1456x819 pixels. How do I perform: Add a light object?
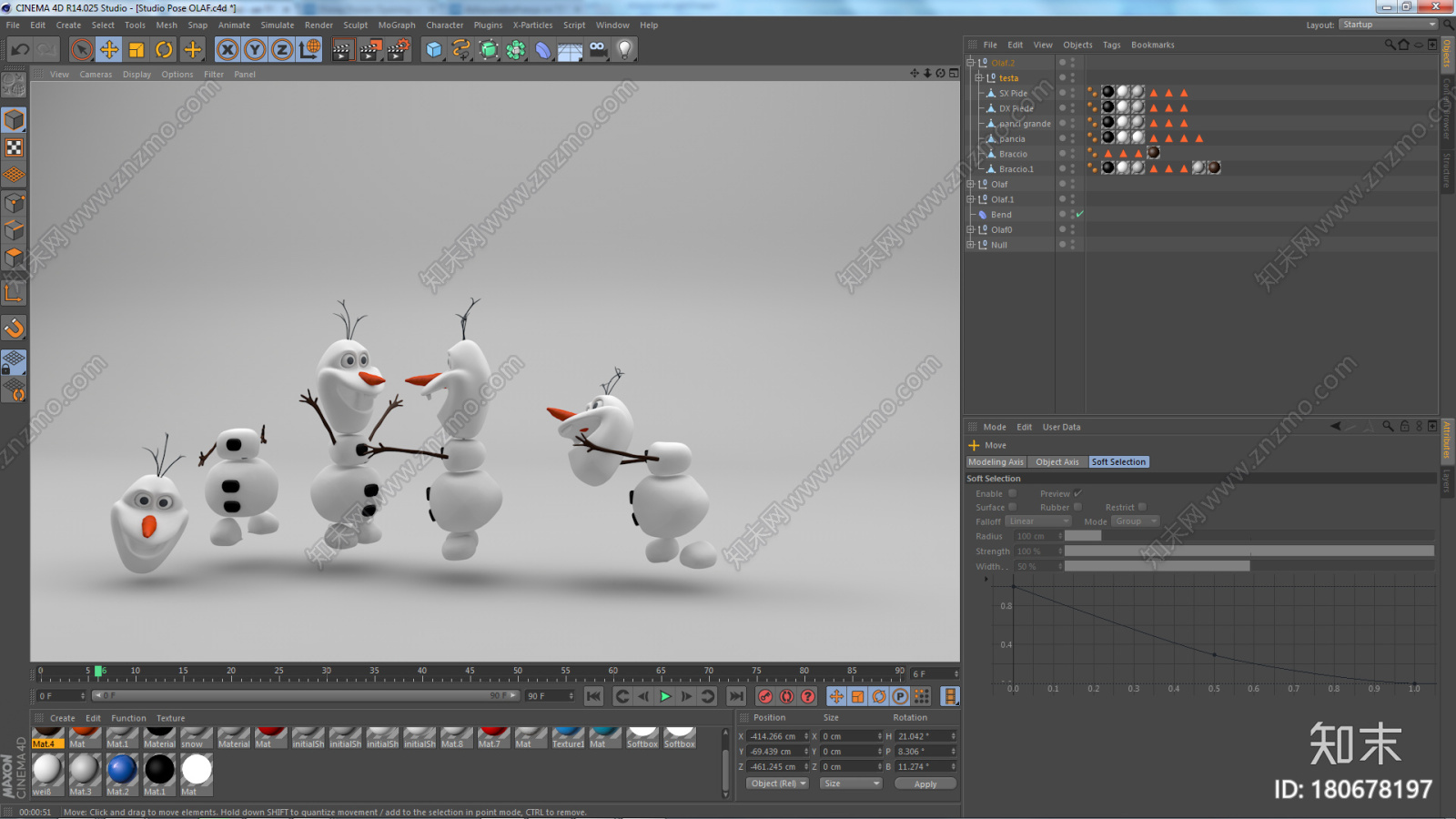click(x=625, y=49)
